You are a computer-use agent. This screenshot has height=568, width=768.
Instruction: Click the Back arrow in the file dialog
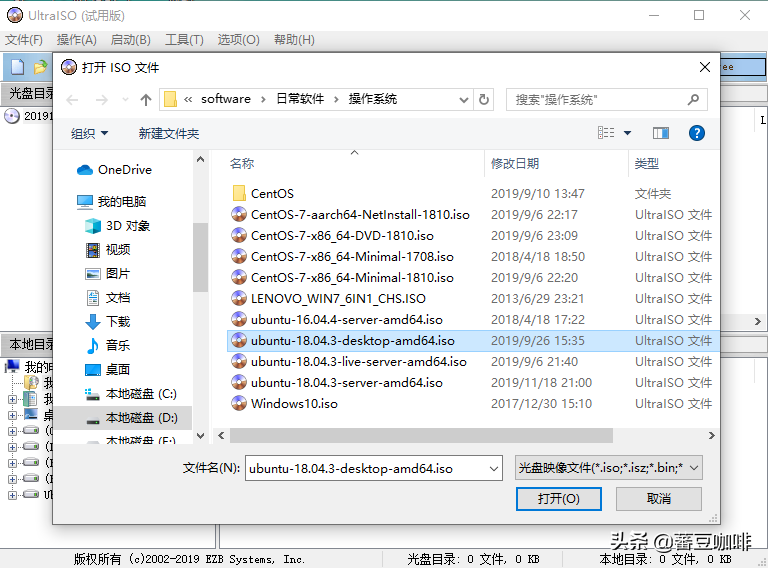(x=72, y=100)
